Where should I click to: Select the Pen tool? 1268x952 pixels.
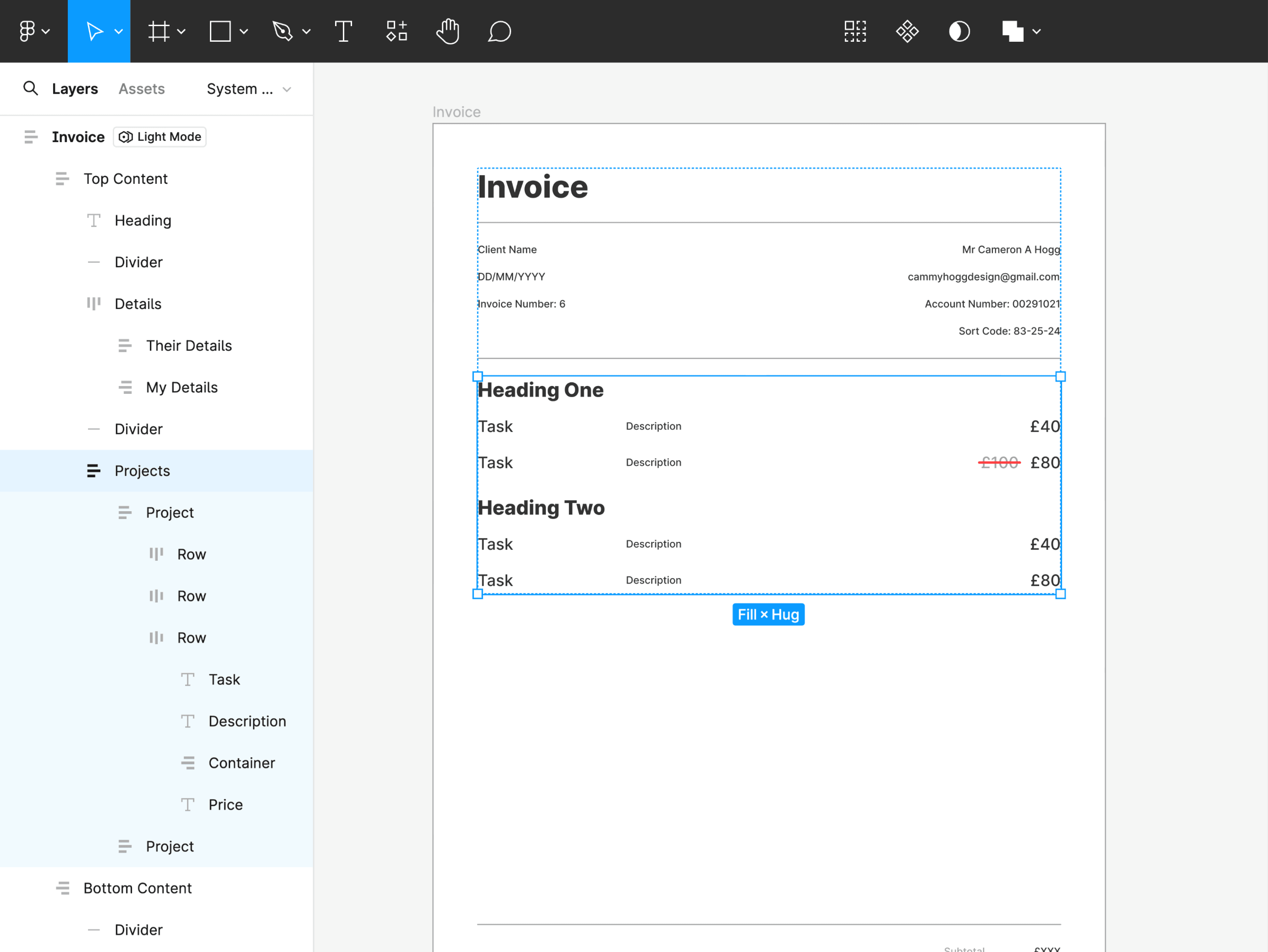pos(283,31)
